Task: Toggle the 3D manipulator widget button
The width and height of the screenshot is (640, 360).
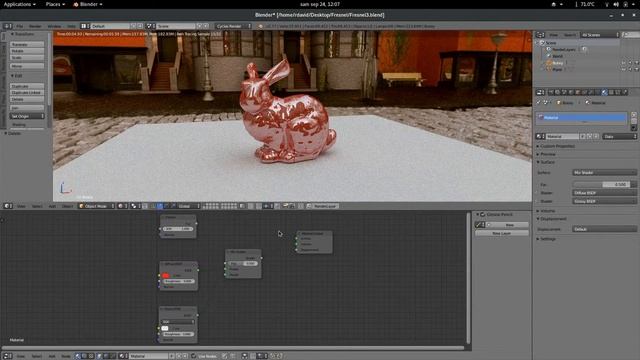Action: pyautogui.click(x=153, y=206)
